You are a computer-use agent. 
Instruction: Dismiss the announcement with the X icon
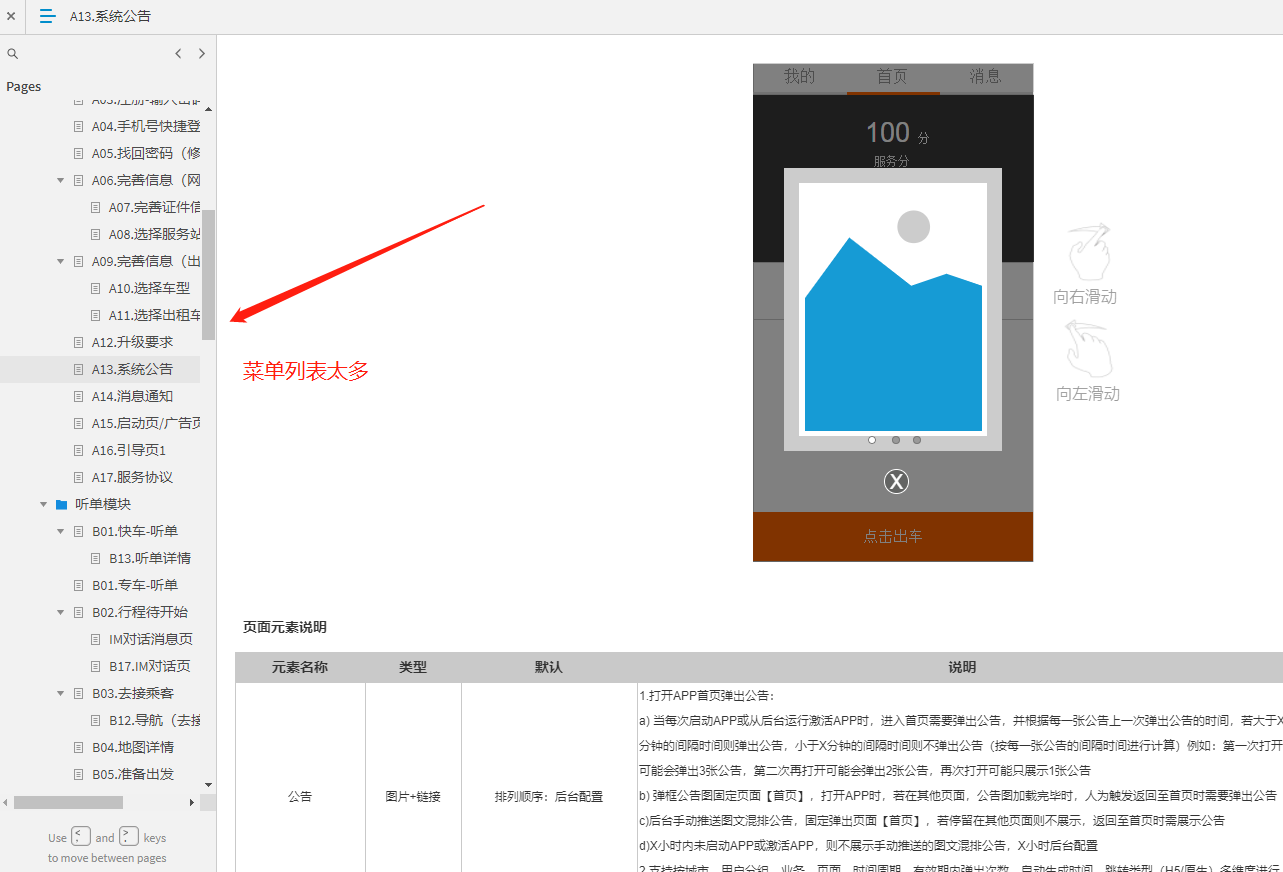coord(896,481)
